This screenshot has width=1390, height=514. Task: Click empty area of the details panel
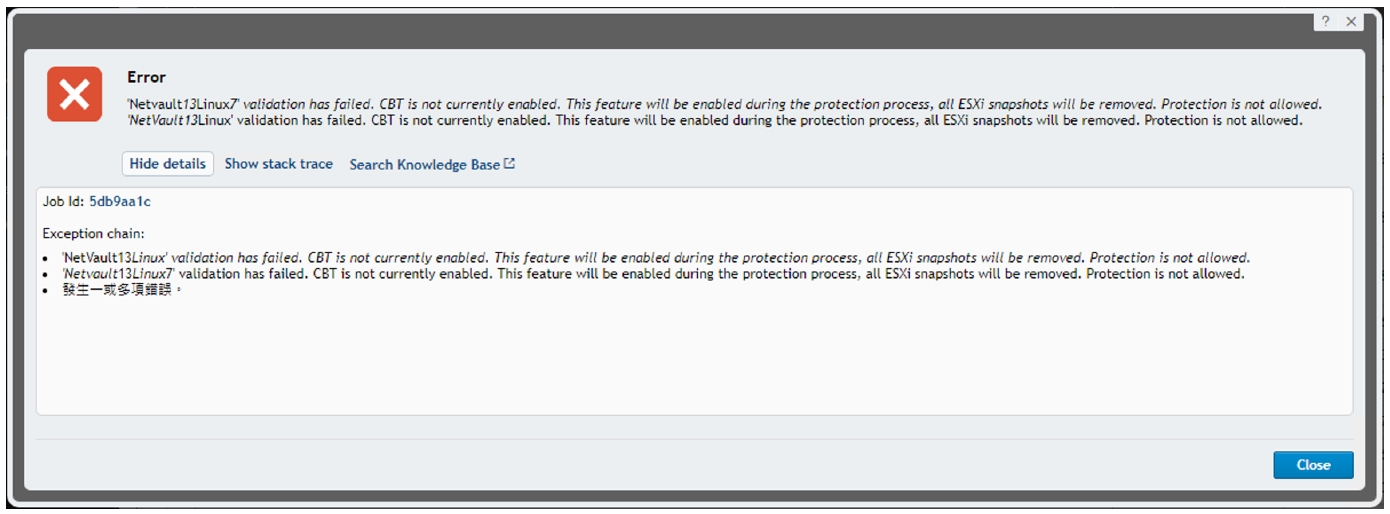[x=694, y=360]
